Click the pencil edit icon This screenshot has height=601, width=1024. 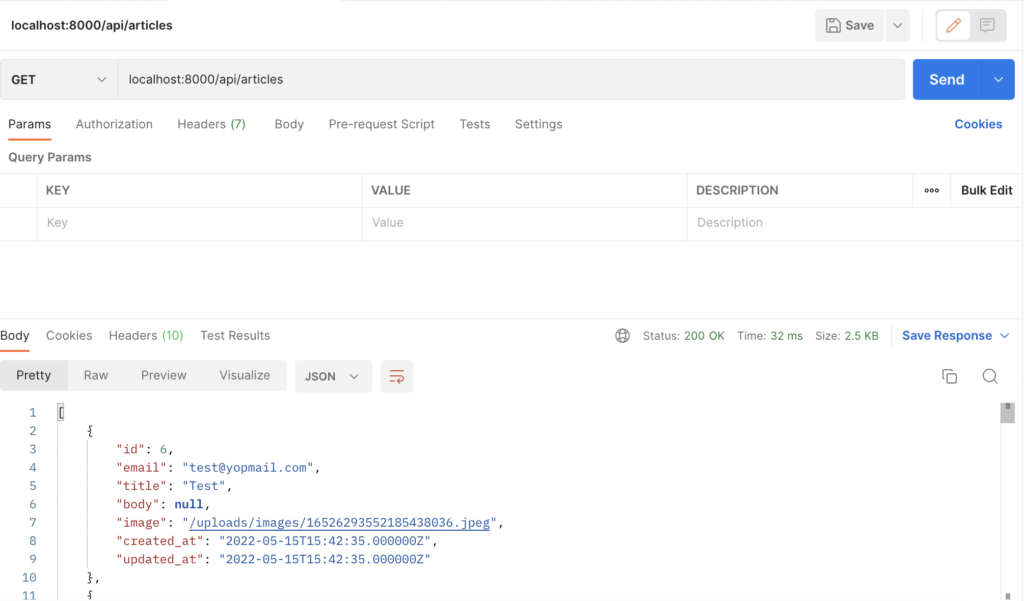(953, 25)
